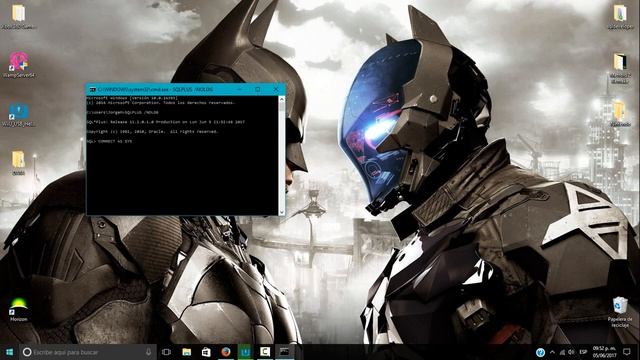Click the microphone icon in search box
Viewport: 640px width, 360px height.
tap(148, 351)
